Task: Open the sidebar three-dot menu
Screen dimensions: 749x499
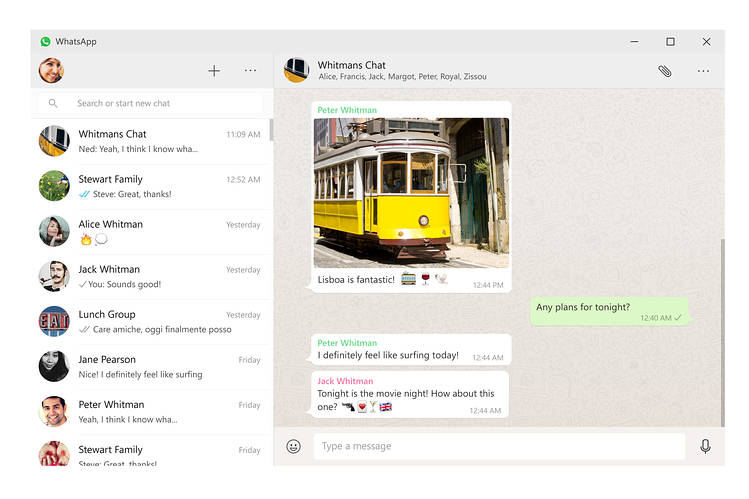Action: 250,71
